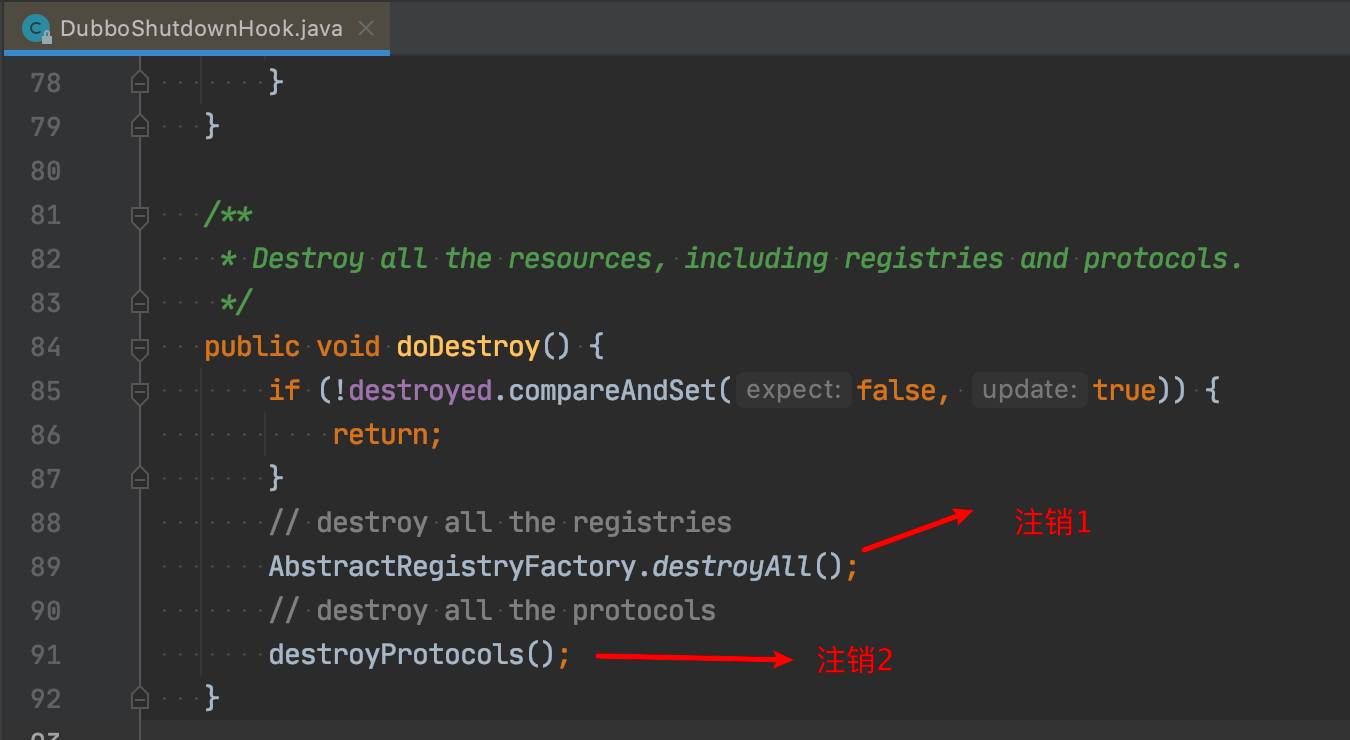This screenshot has height=740, width=1350.
Task: Toggle the fold end marker at line 87
Action: (x=140, y=478)
